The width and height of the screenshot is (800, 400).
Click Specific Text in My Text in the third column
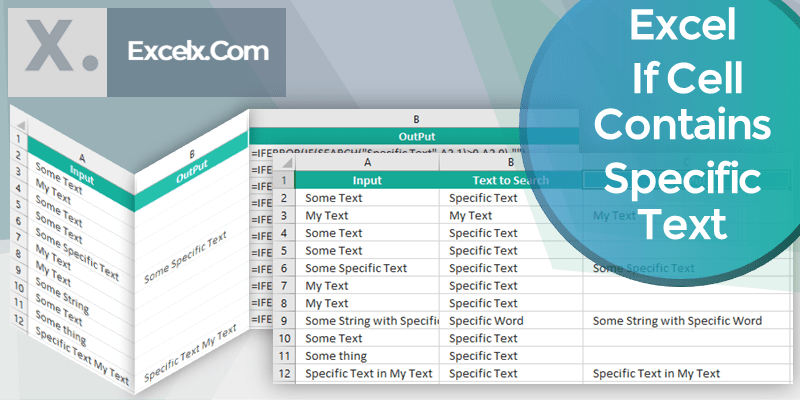656,373
